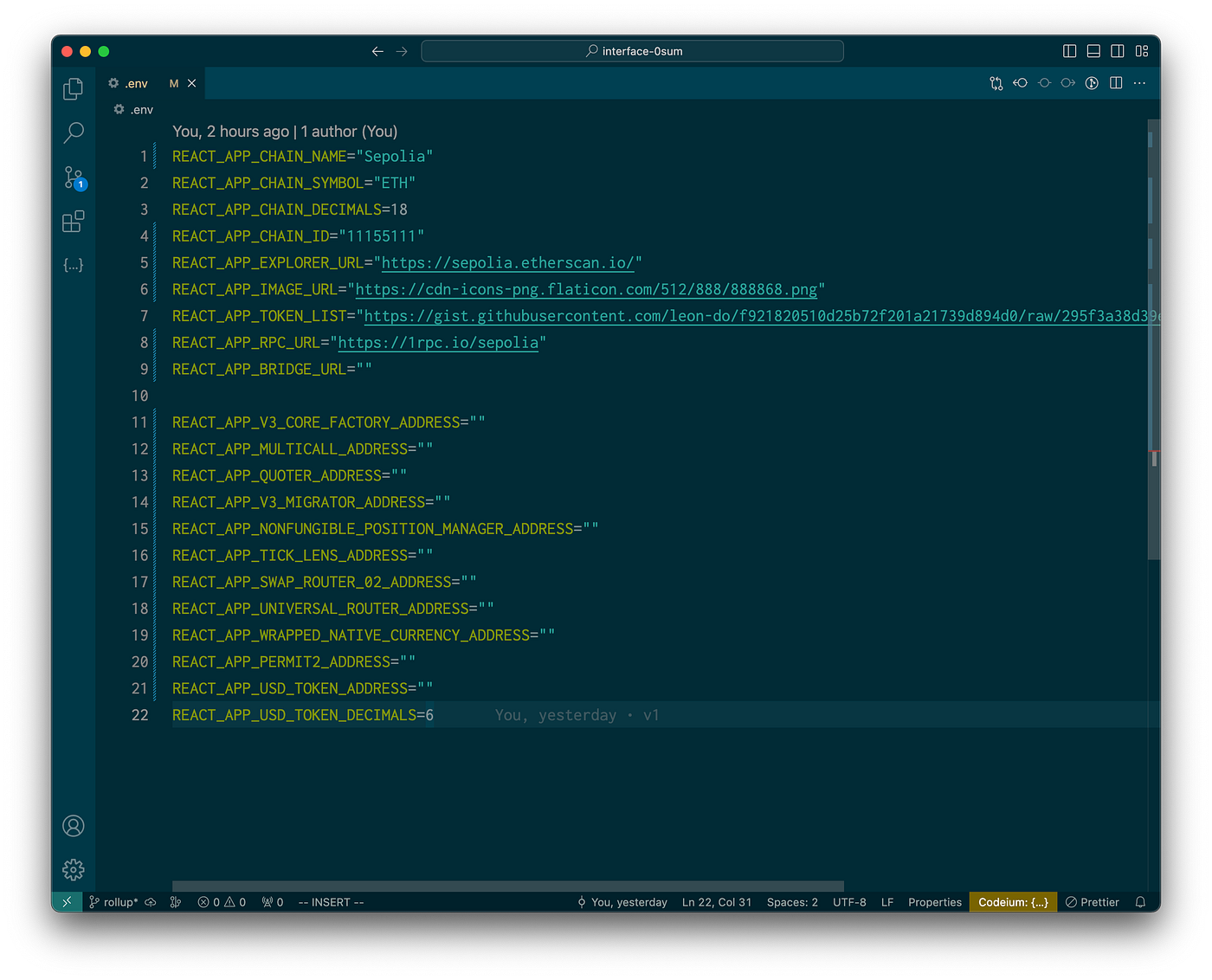This screenshot has height=980, width=1212.
Task: Open the Extensions view
Action: click(74, 222)
